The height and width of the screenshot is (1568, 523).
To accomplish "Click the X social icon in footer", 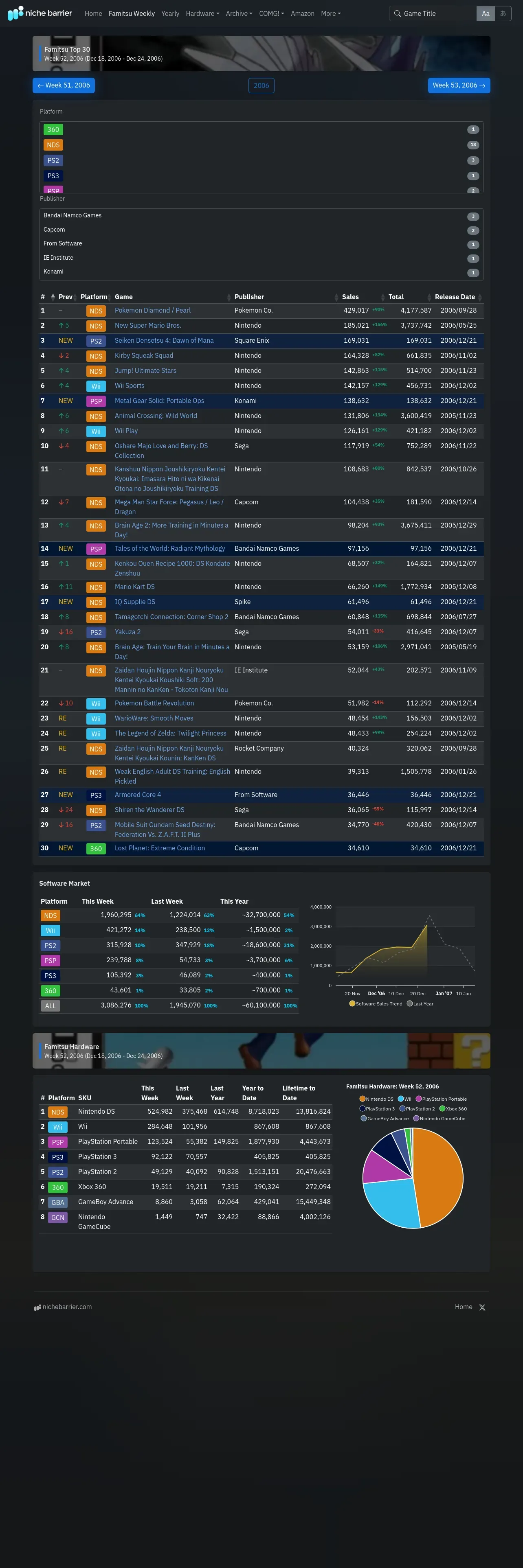I will (x=482, y=1307).
